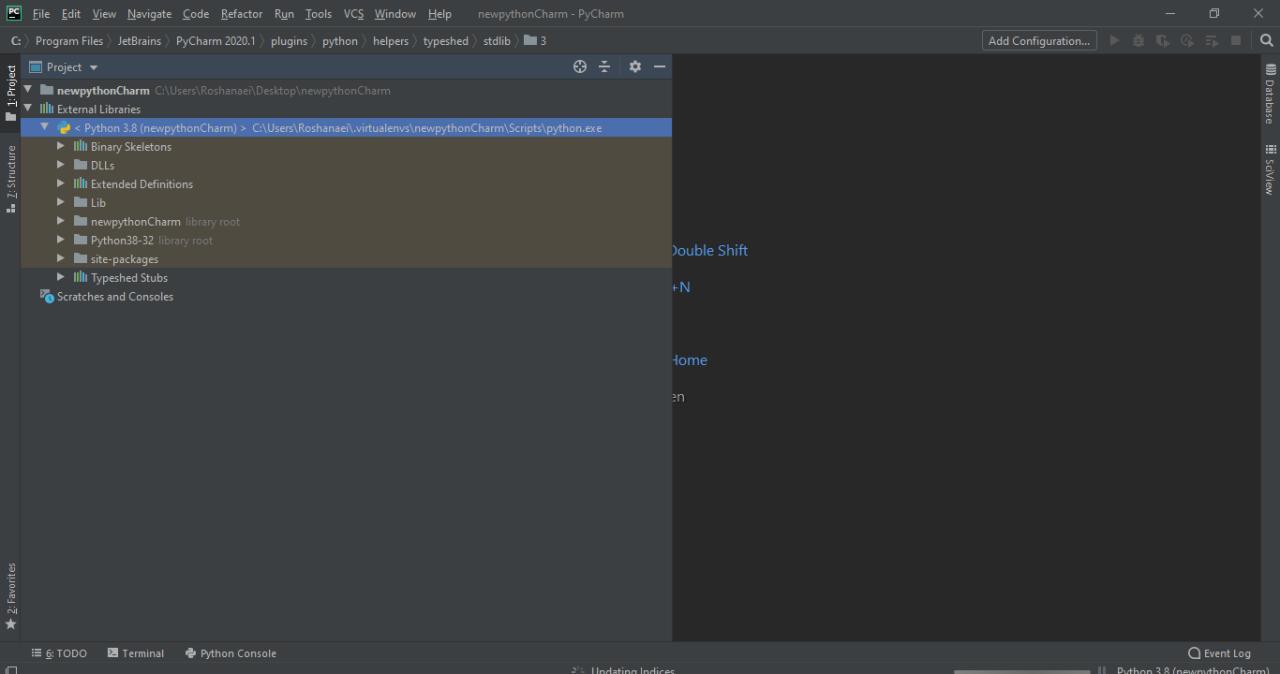
Task: Open the Tools menu
Action: pos(318,14)
